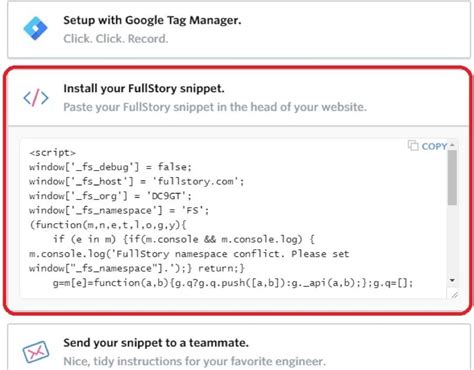Click the line window['_fs_debug'] = false;

pos(110,167)
